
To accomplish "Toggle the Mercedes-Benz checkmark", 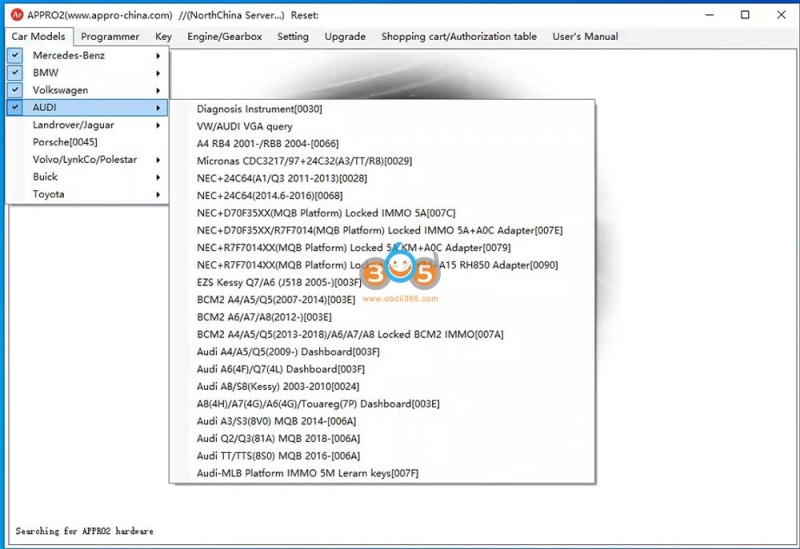I will coord(15,55).
